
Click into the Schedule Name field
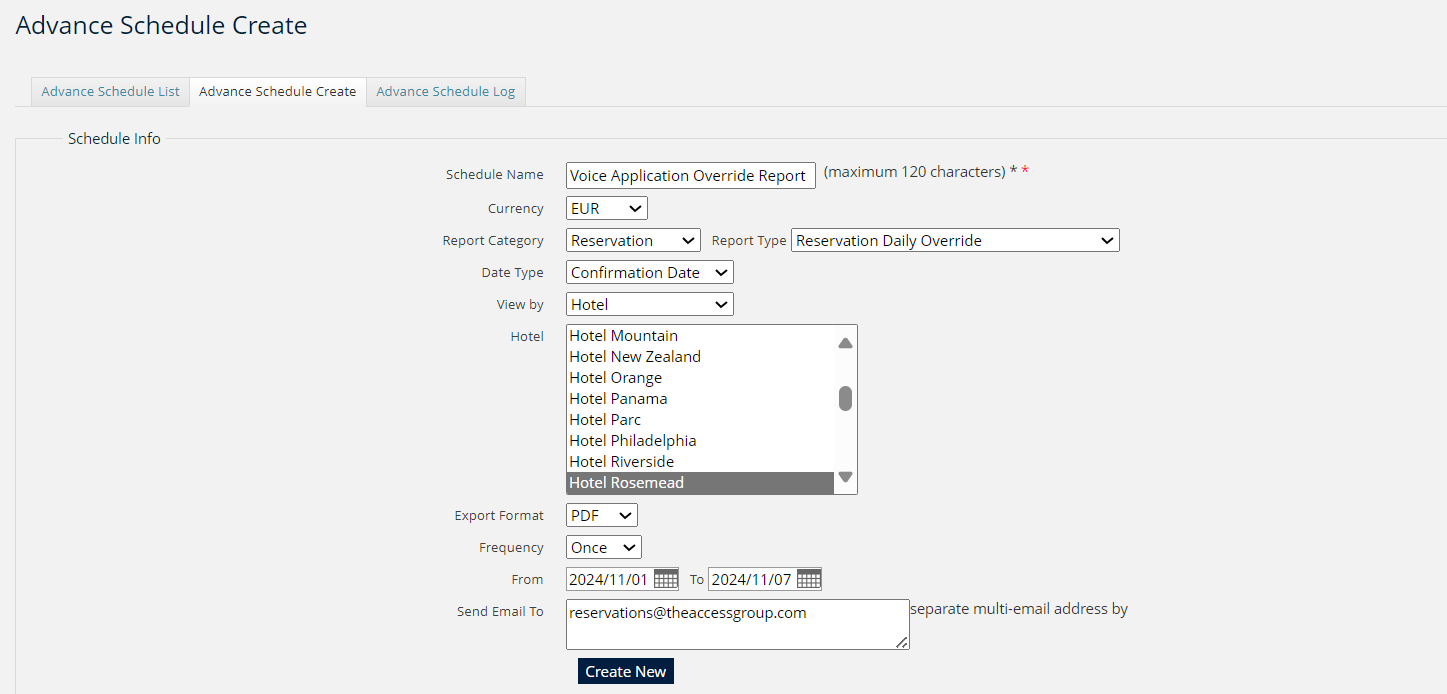tap(691, 175)
